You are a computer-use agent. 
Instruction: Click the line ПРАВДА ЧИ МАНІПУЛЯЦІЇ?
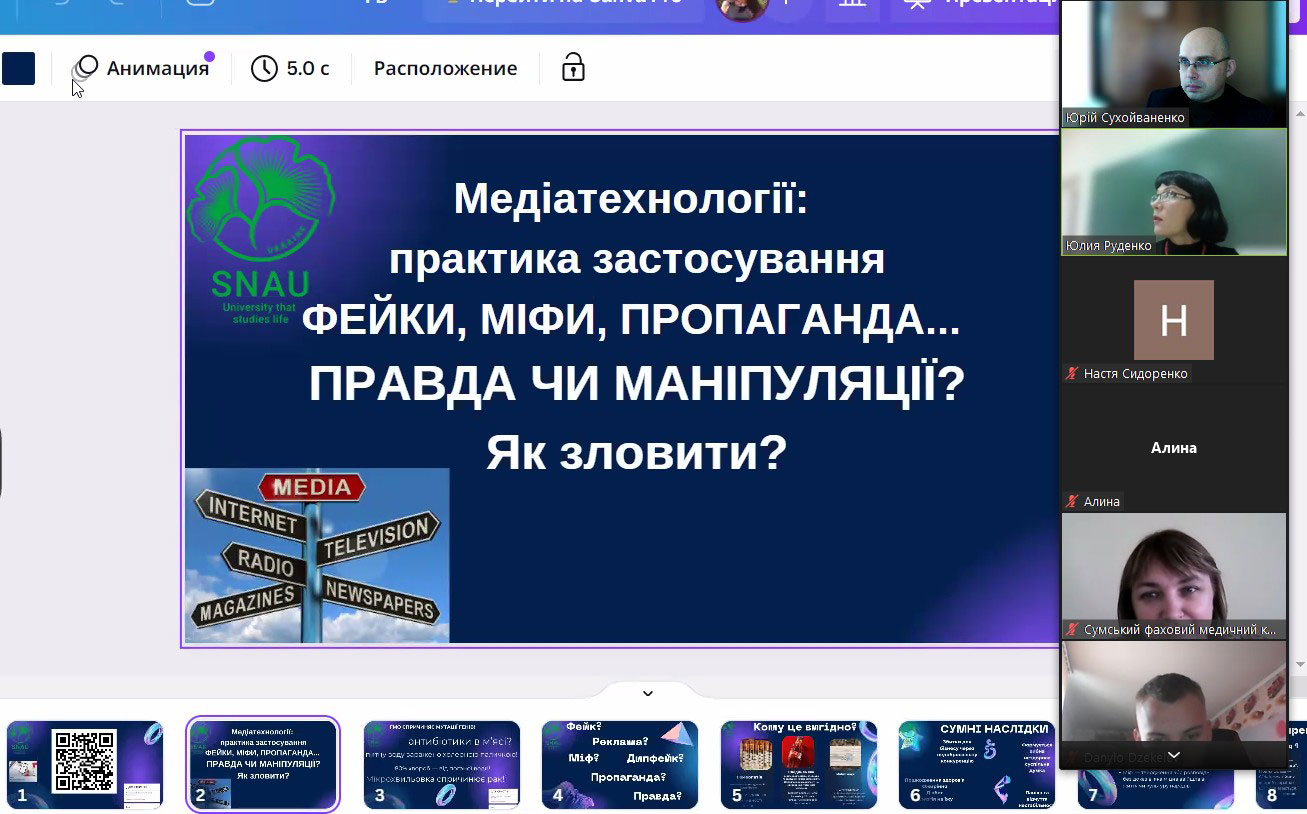(637, 384)
